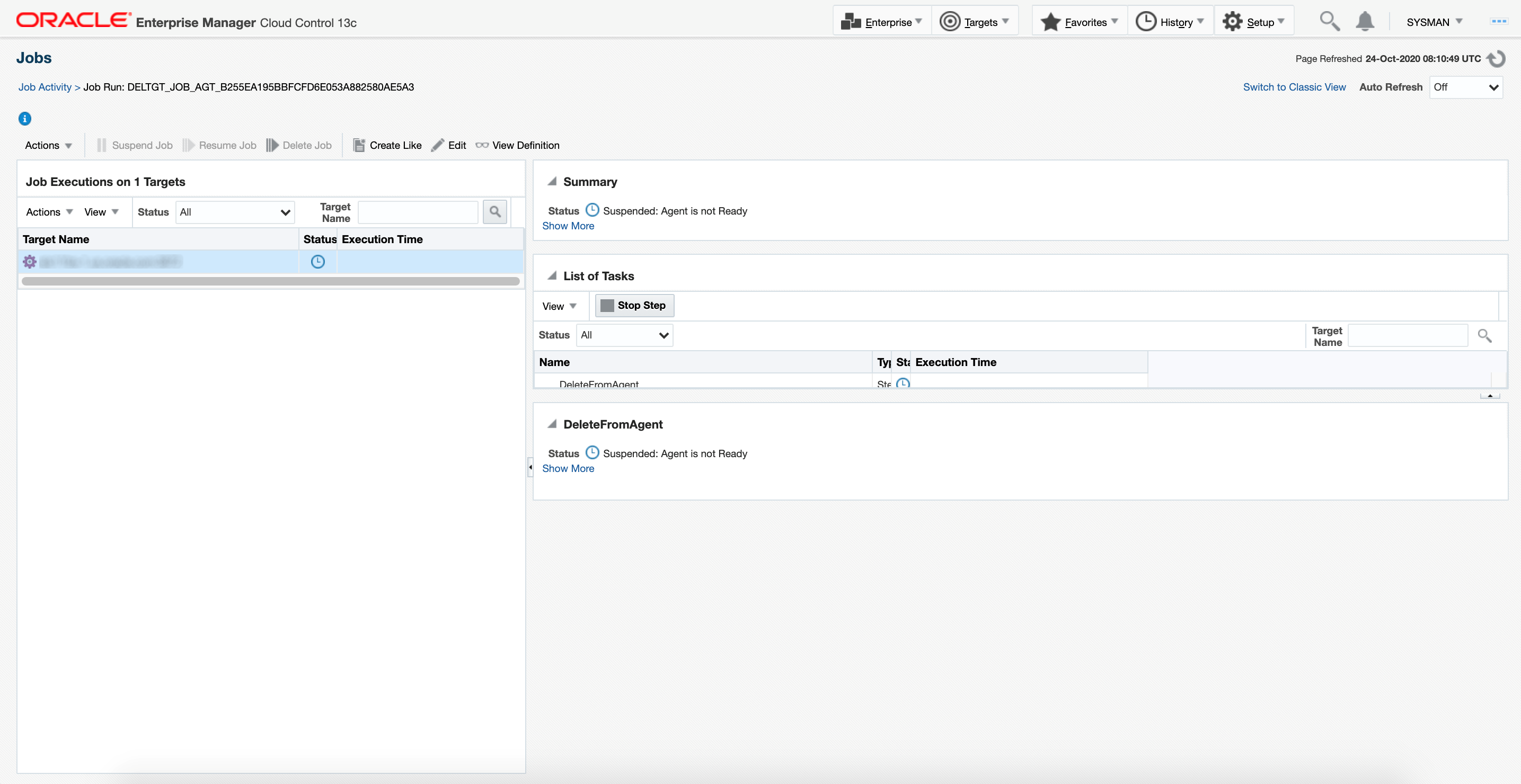Click the DeleteFromAgent suspended status clock icon

592,453
